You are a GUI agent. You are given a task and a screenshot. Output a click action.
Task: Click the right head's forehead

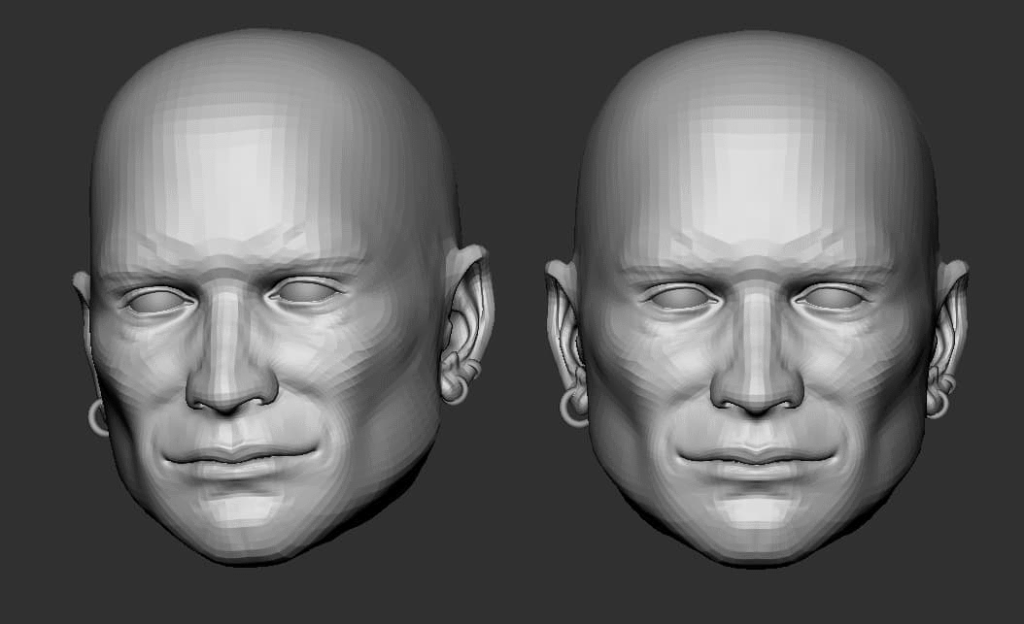pyautogui.click(x=757, y=165)
